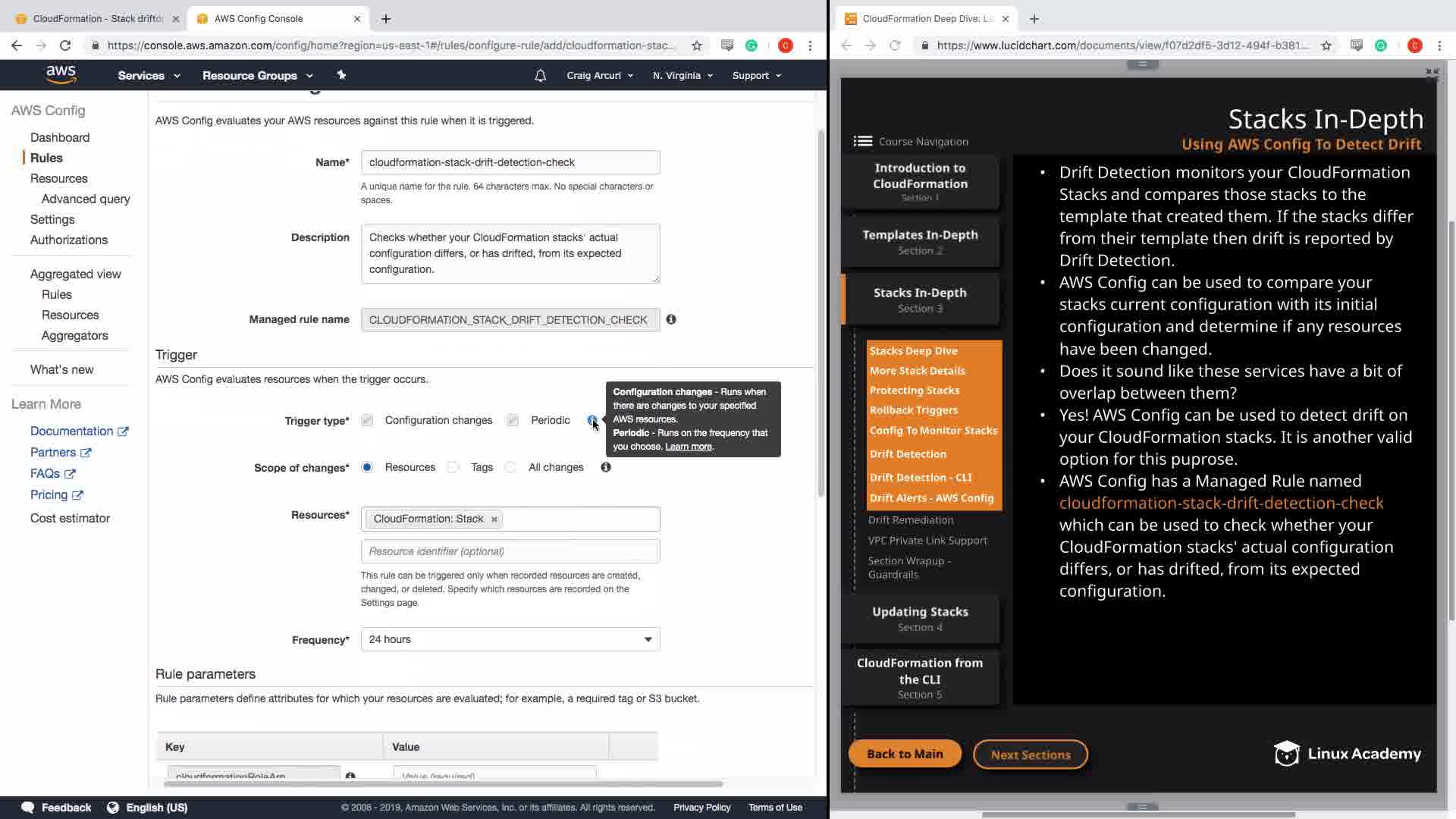Click info icon next to Managed rule name
Viewport: 1456px width, 819px height.
coord(671,319)
